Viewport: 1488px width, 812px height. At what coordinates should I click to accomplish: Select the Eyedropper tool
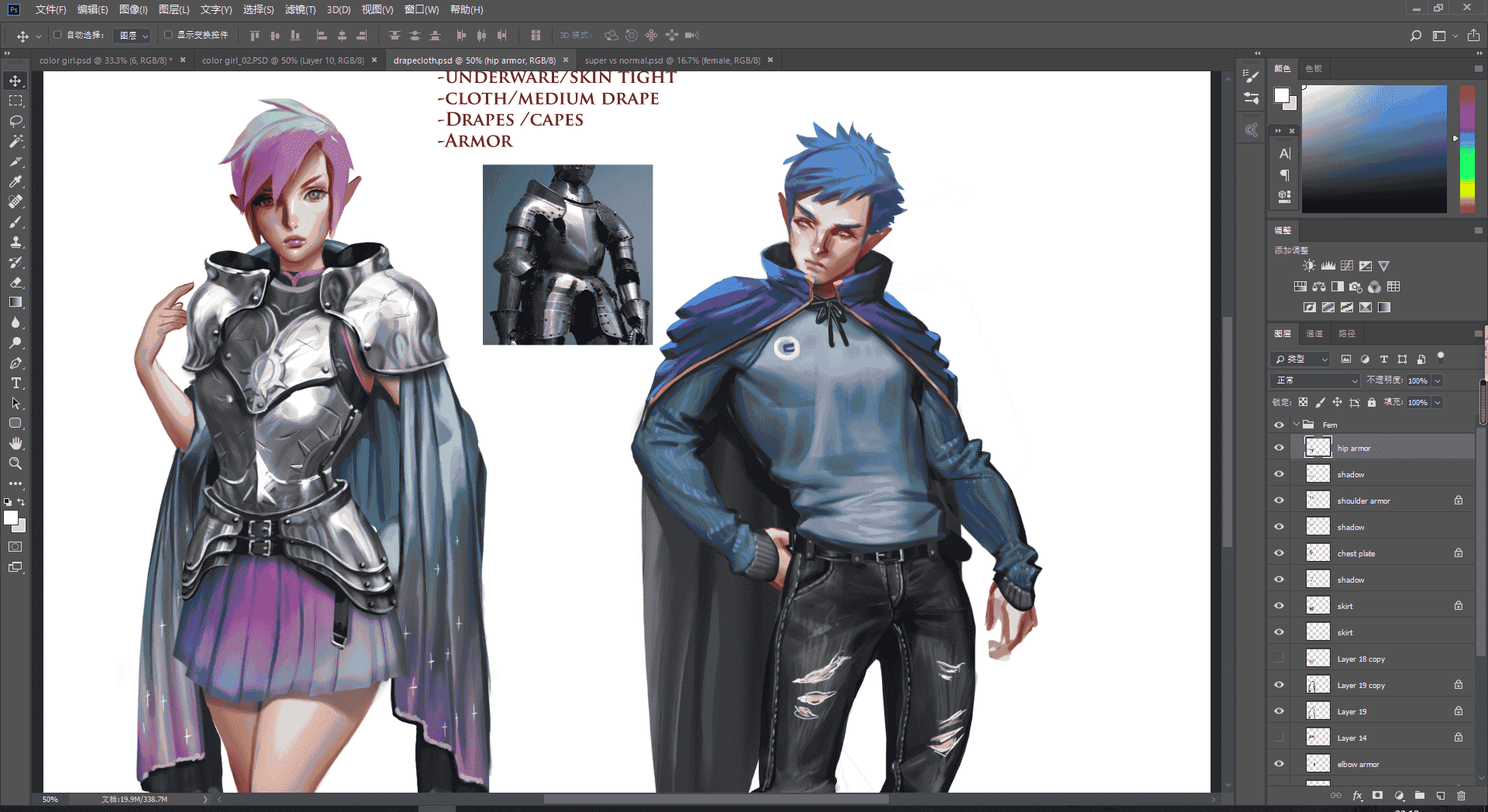coord(15,181)
